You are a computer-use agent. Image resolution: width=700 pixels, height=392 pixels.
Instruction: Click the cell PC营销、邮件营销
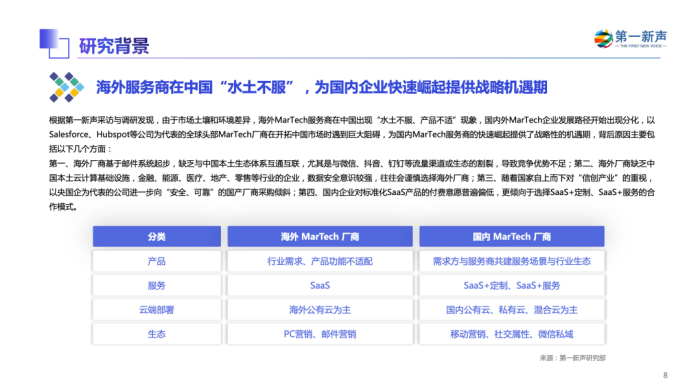coord(320,334)
